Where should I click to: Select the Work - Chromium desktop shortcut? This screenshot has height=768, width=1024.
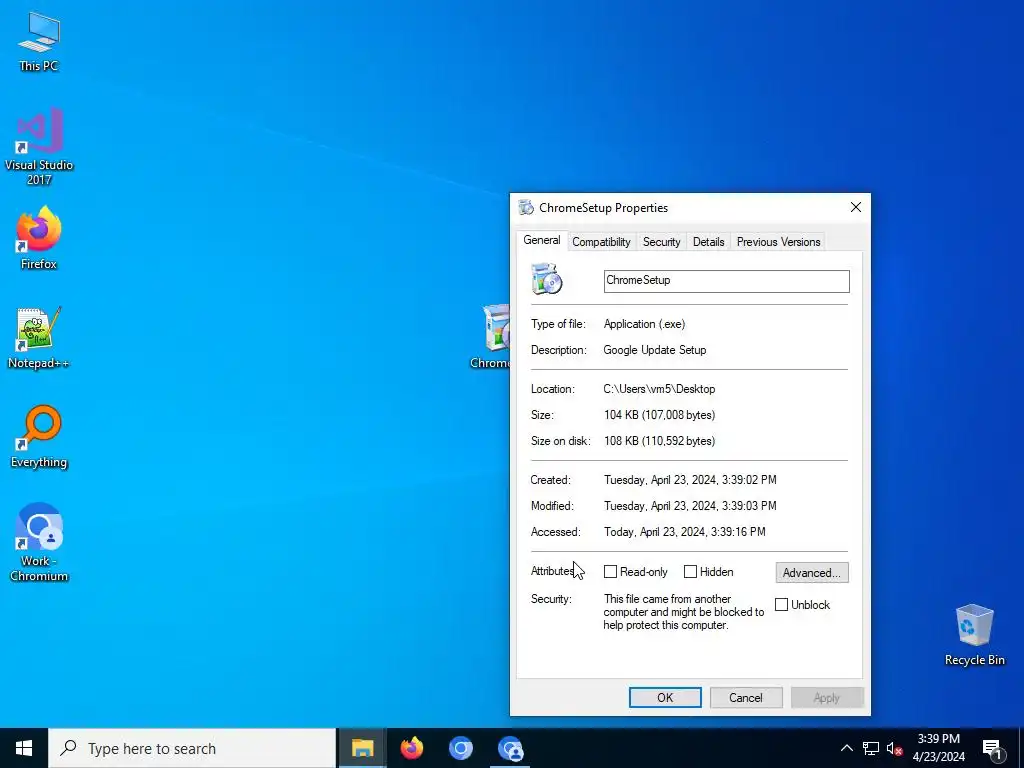(x=39, y=541)
